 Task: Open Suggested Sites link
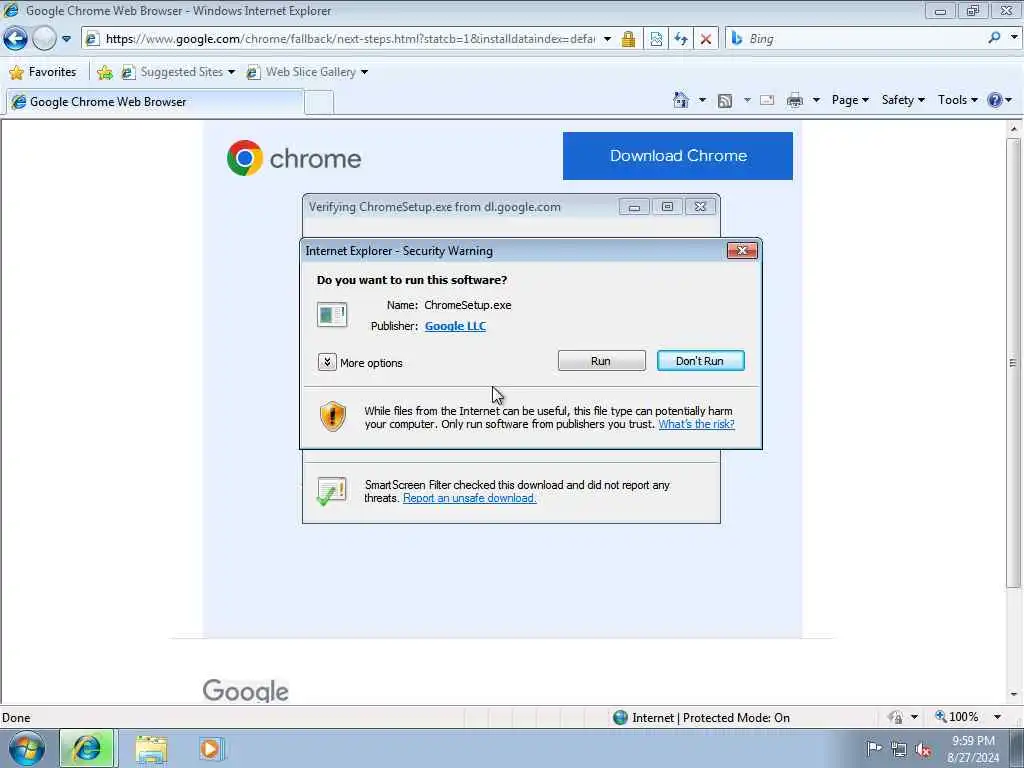178,72
